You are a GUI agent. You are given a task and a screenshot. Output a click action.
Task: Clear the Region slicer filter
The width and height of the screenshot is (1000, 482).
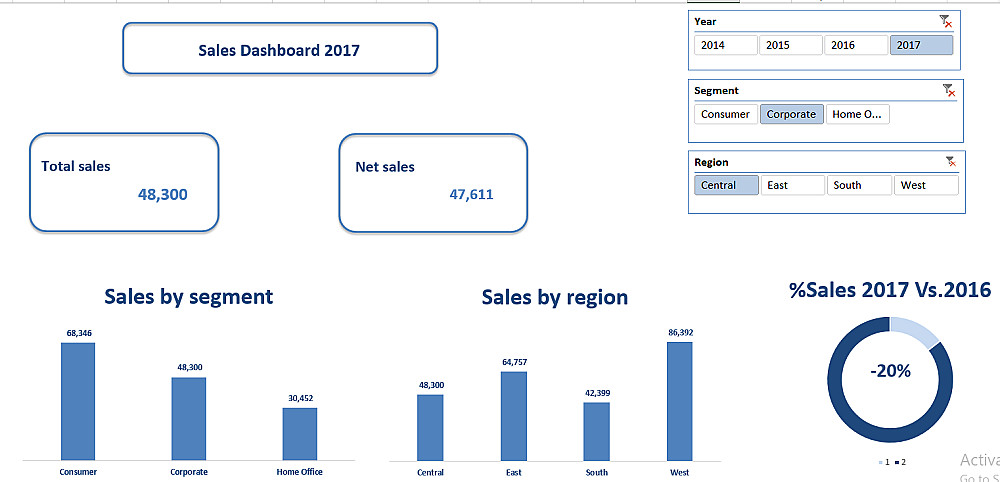click(951, 162)
